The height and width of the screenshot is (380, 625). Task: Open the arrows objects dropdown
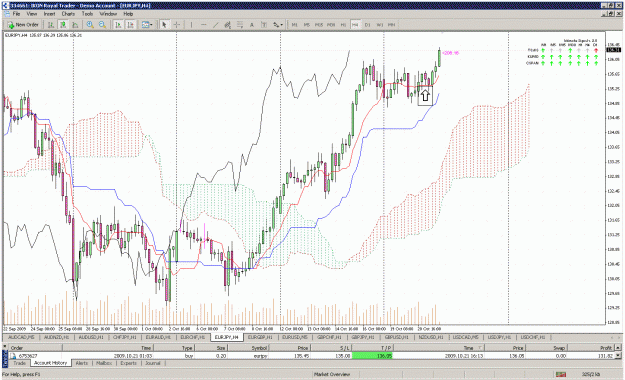(x=278, y=25)
